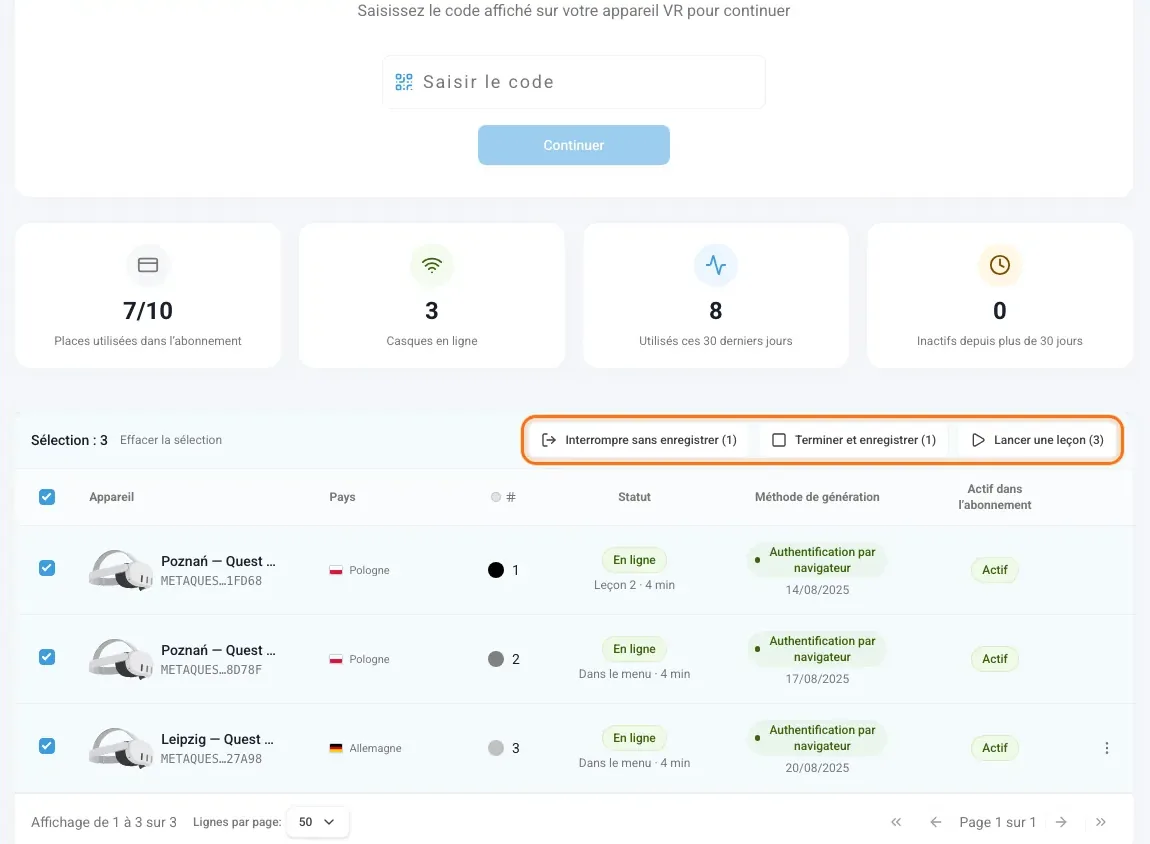This screenshot has height=844, width=1150.
Task: Uncheck the METAQUES...8D78F row checkbox
Action: click(x=47, y=657)
